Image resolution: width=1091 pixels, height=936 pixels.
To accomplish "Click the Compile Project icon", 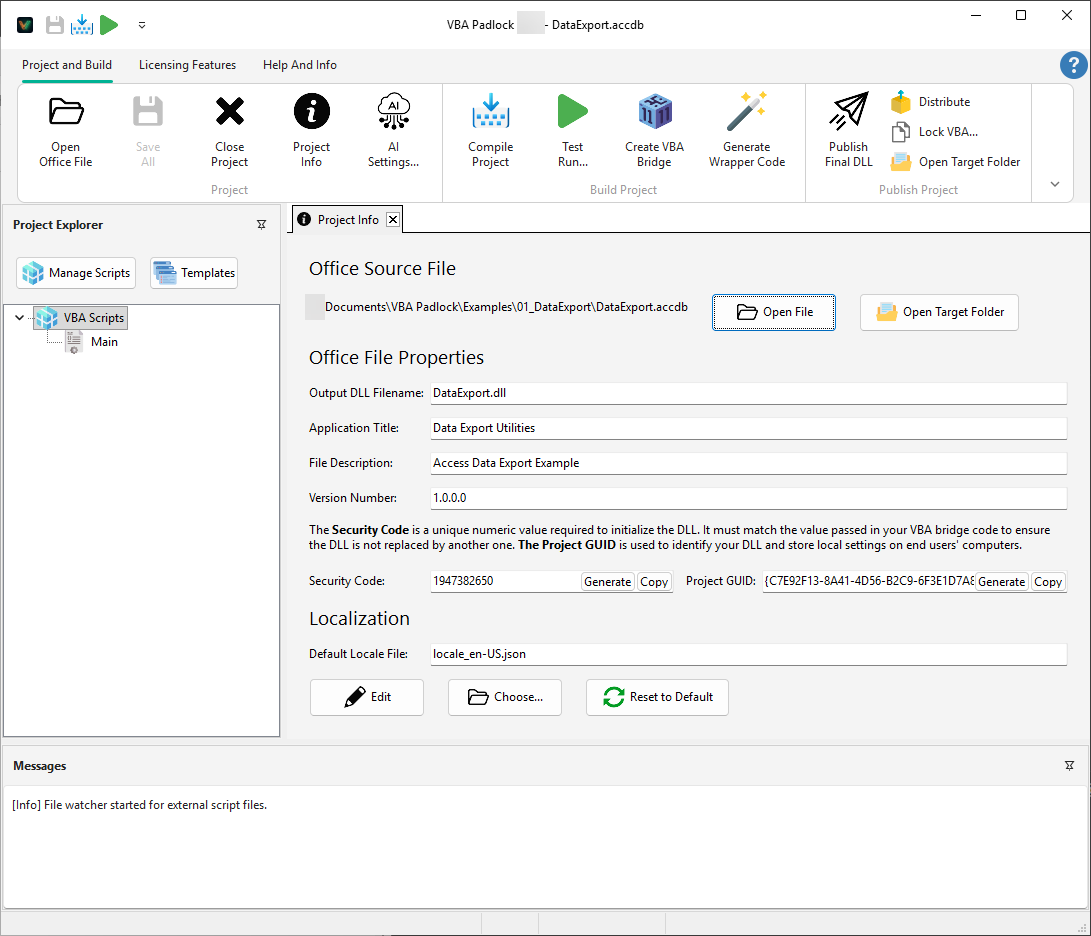I will (x=490, y=128).
